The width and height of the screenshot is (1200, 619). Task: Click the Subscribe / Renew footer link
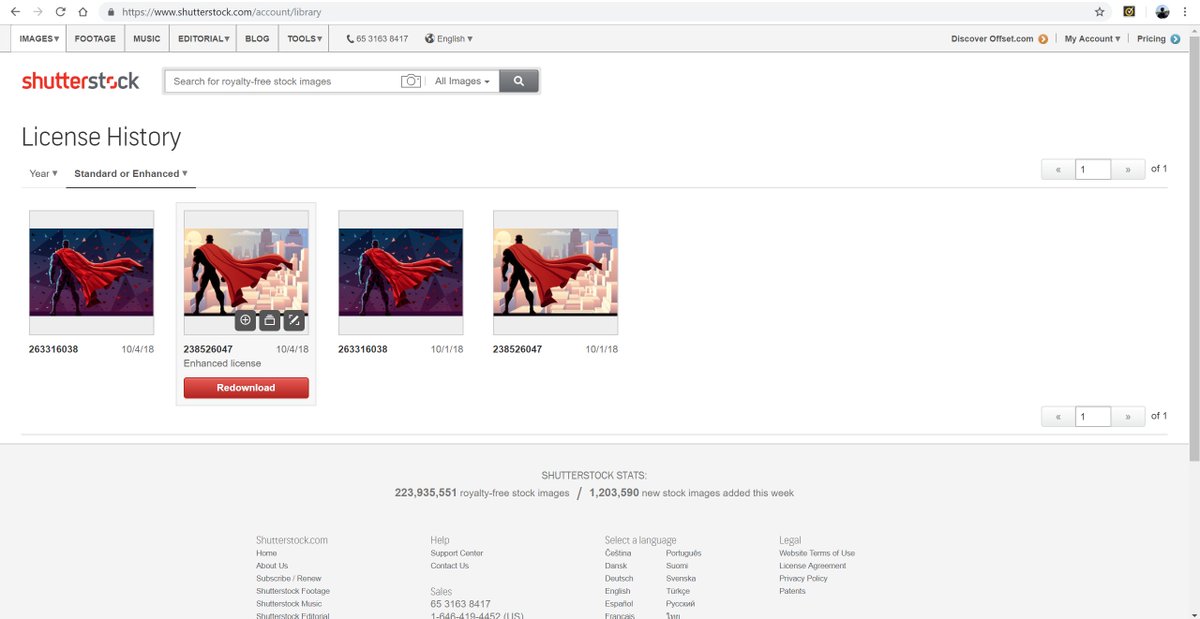pos(289,579)
